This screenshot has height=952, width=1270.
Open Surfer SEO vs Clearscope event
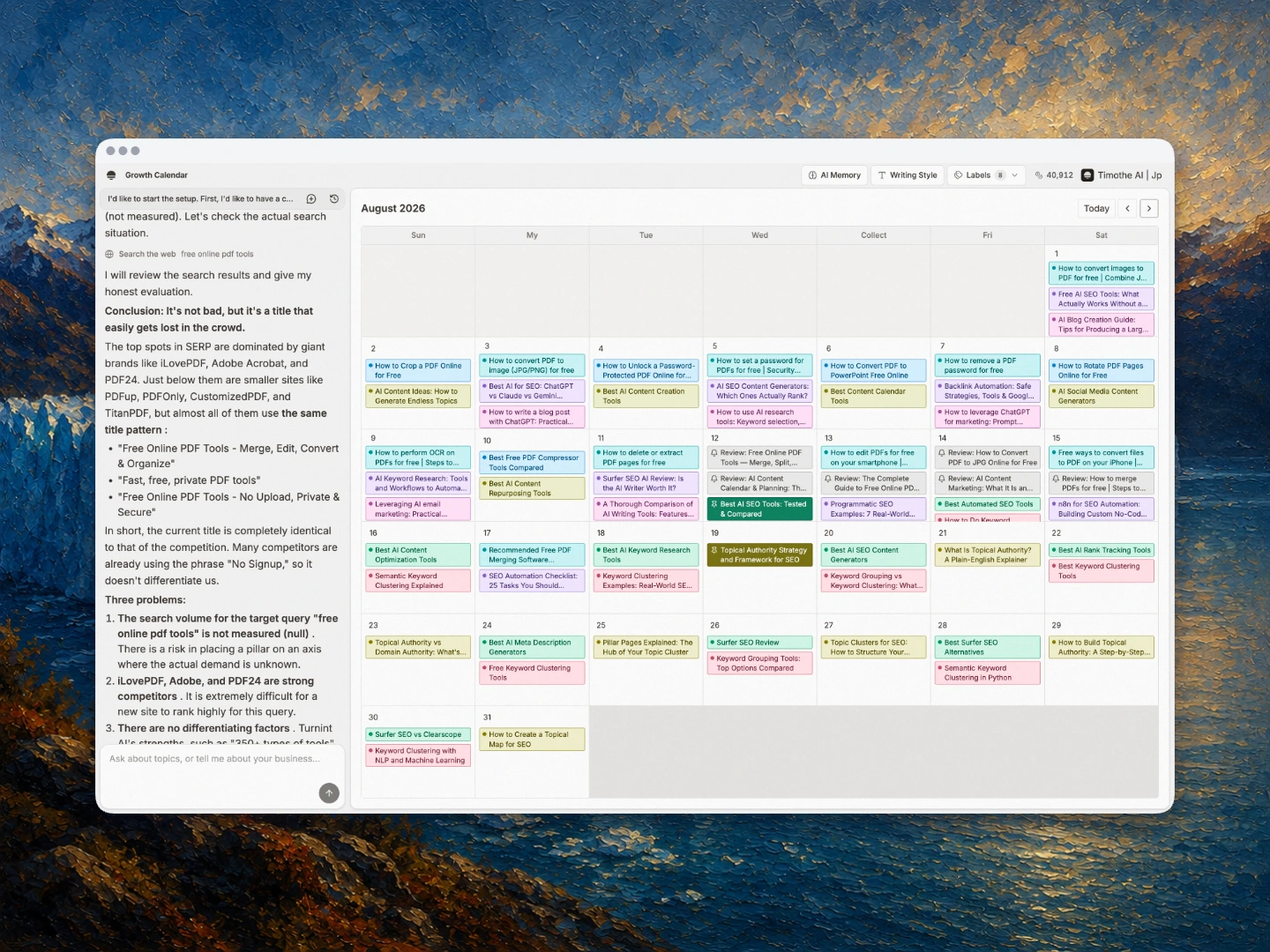pos(418,734)
